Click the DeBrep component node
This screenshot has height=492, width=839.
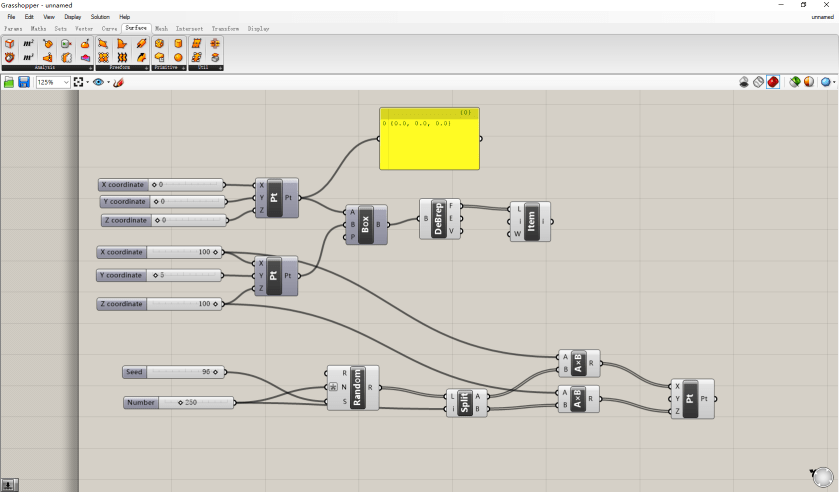click(441, 218)
